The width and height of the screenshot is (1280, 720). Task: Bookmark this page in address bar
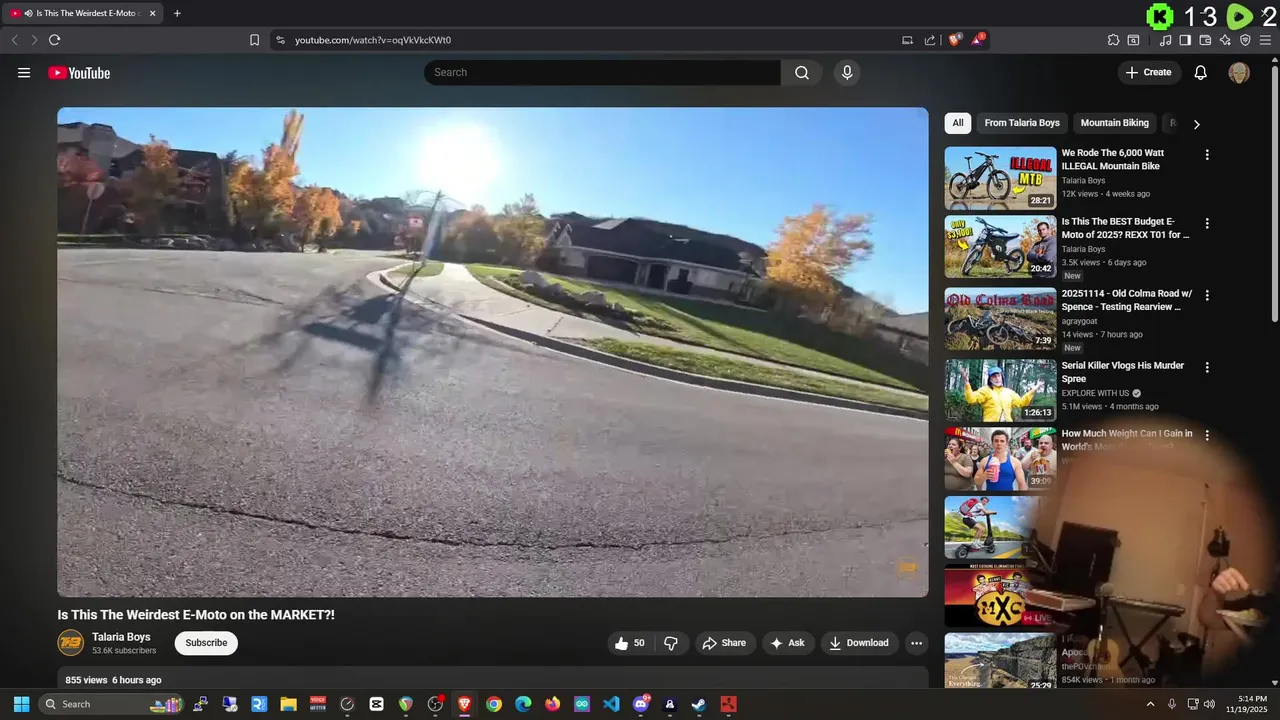(x=254, y=40)
